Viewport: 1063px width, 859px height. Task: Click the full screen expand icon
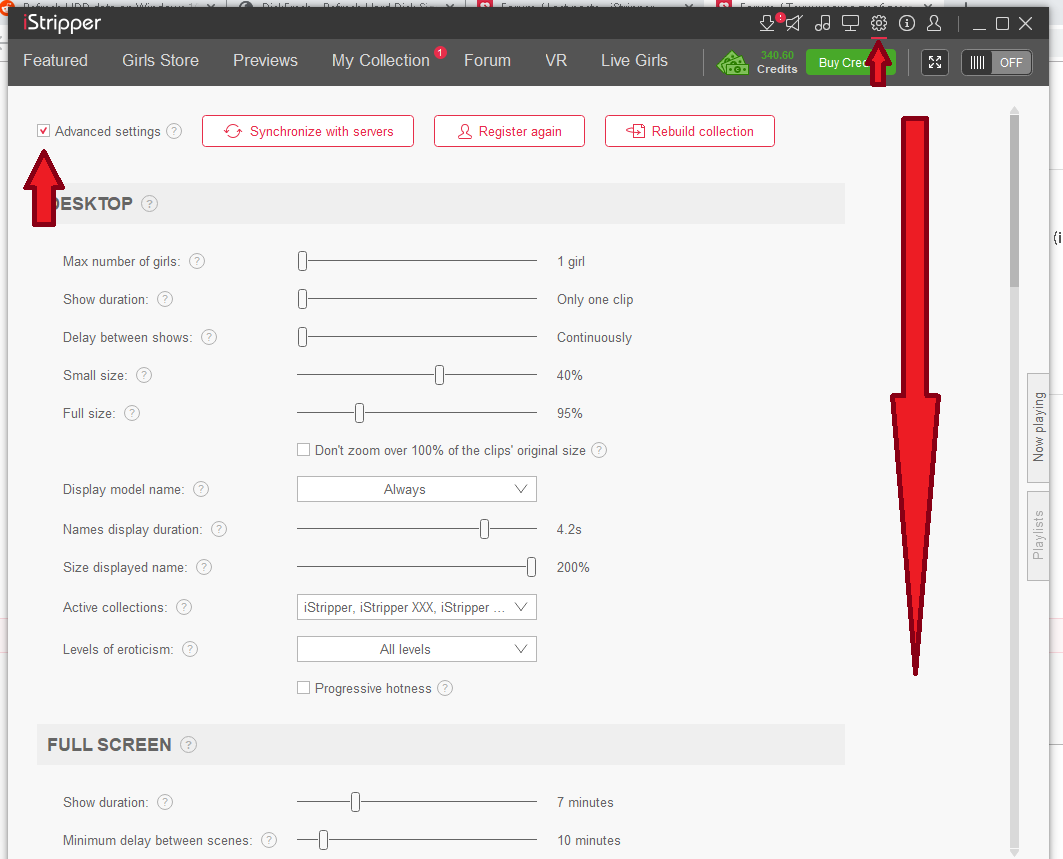(935, 62)
